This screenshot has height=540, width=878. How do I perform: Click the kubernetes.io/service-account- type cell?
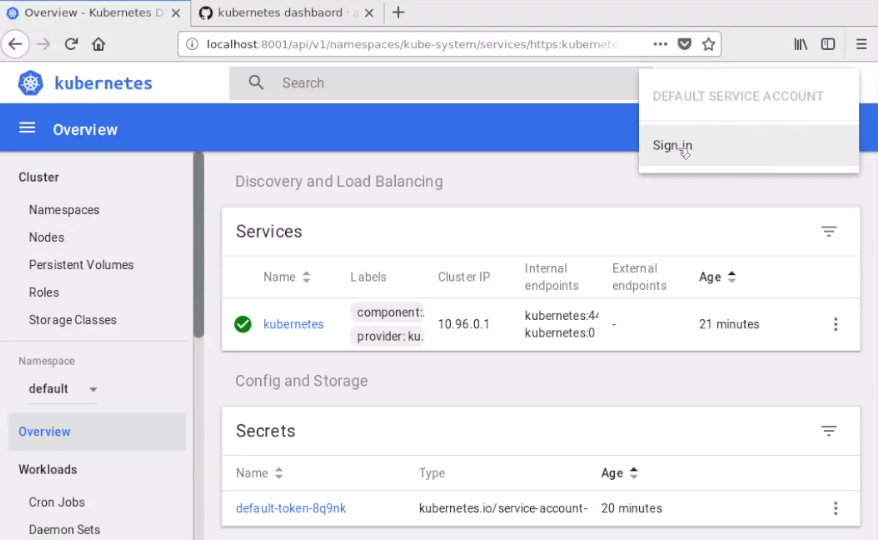pyautogui.click(x=503, y=508)
